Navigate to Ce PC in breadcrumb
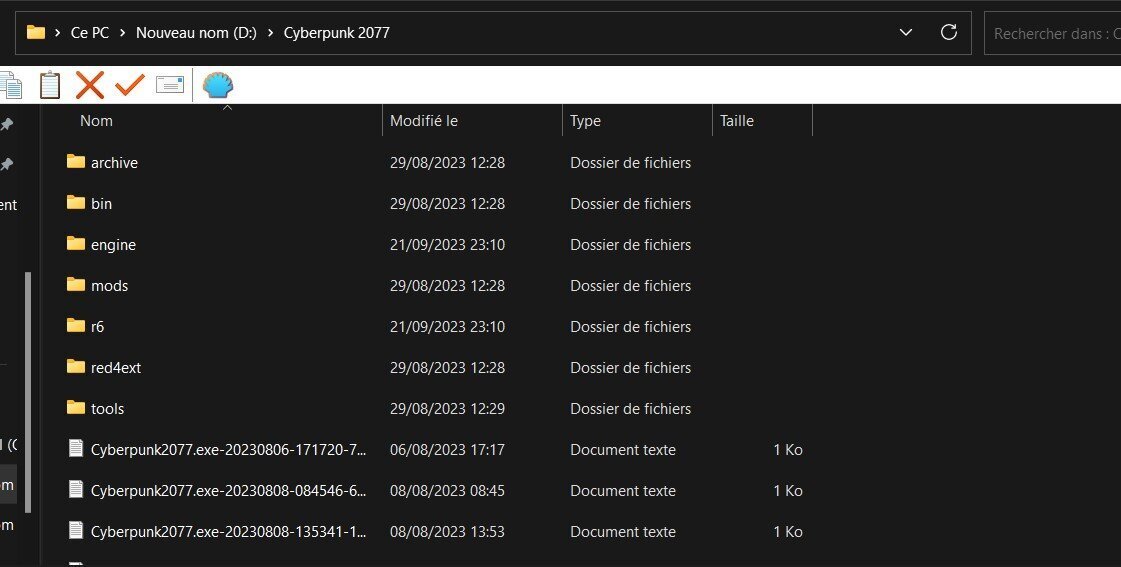 point(90,32)
